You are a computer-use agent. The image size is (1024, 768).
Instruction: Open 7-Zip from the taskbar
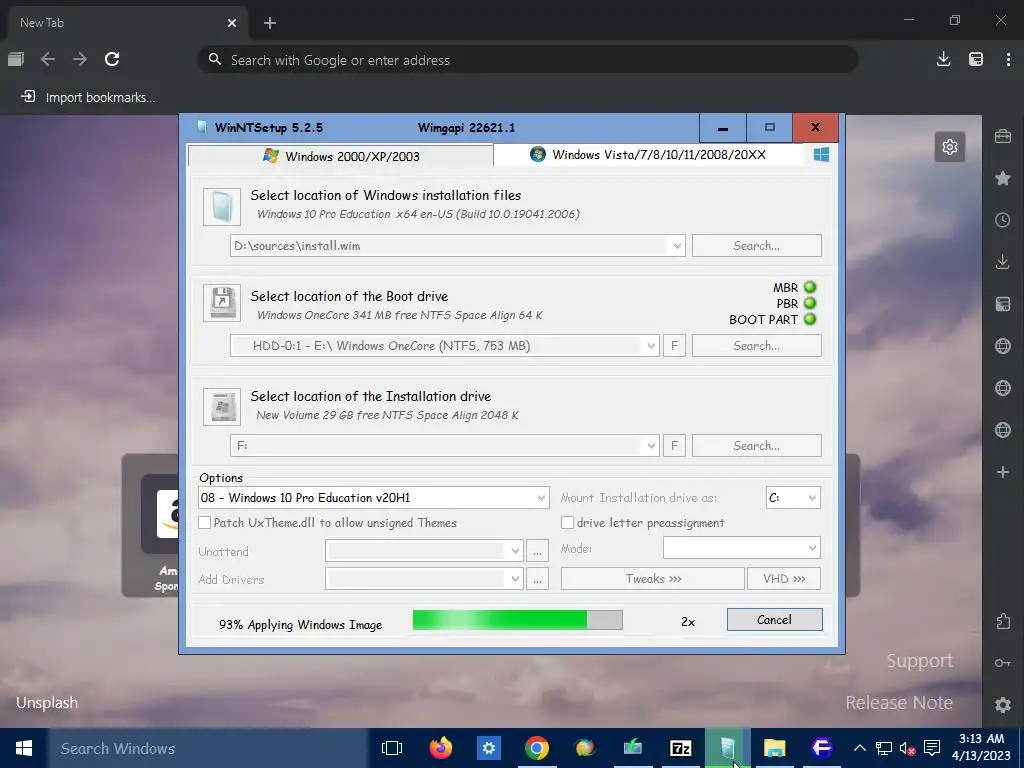click(x=680, y=748)
